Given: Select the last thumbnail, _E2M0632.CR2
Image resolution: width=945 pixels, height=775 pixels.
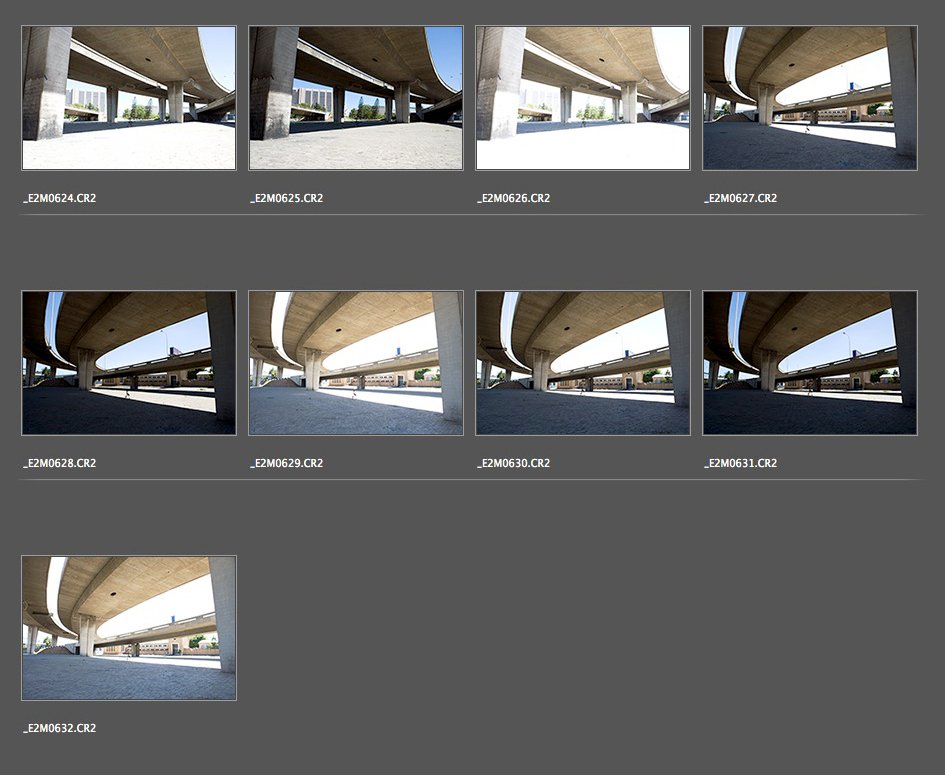Looking at the screenshot, I should 129,628.
